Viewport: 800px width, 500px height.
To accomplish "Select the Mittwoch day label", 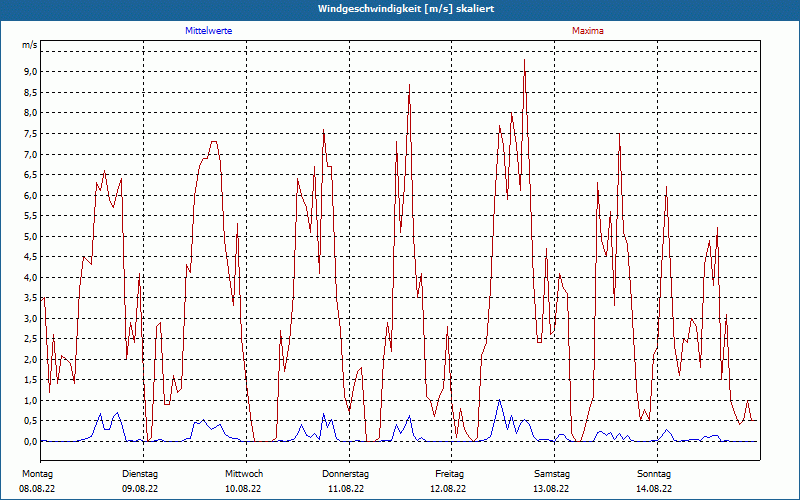I will [x=244, y=474].
